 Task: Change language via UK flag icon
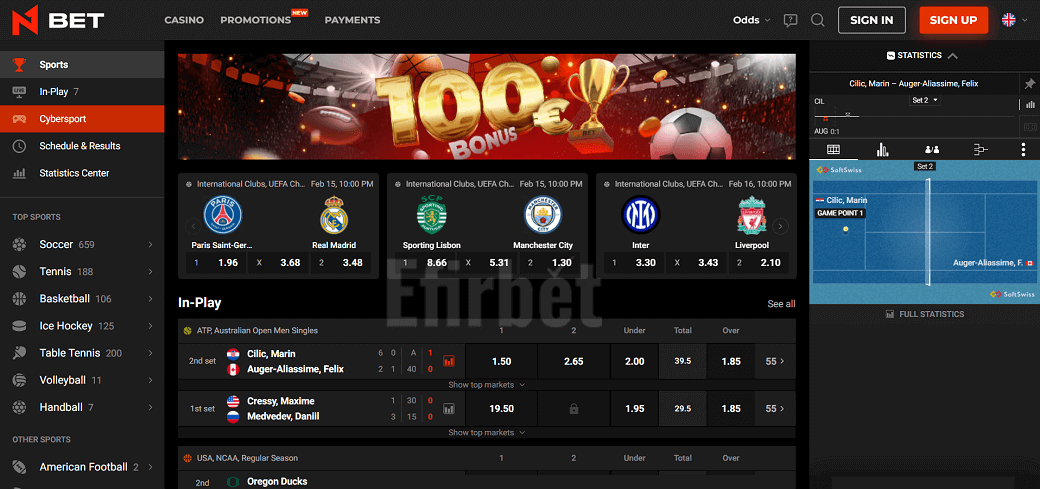tap(1009, 20)
